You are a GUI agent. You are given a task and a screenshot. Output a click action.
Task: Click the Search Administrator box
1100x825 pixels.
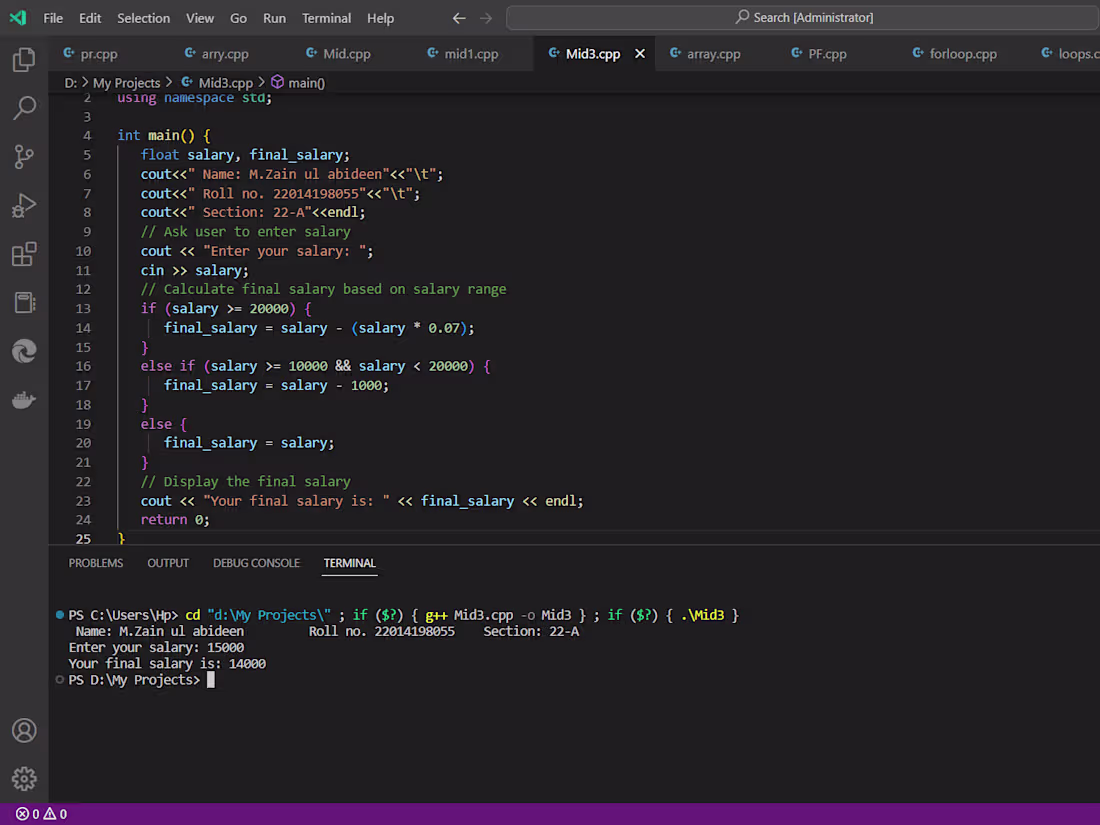point(800,17)
